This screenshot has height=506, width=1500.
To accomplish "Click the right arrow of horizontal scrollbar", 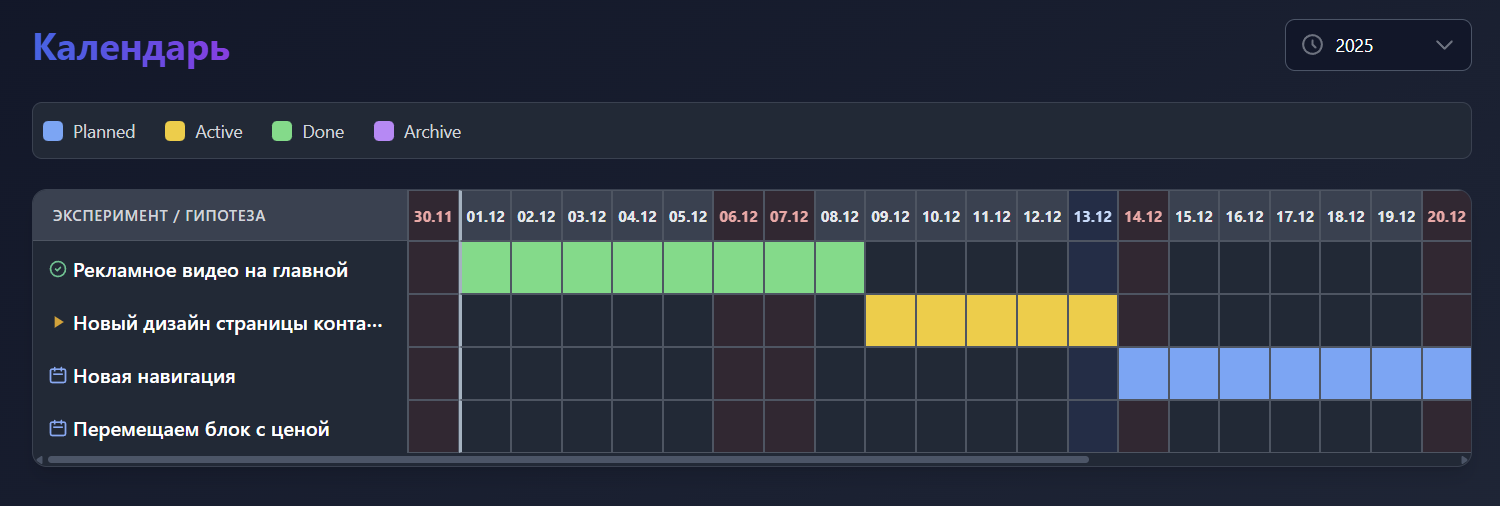I will 1465,460.
